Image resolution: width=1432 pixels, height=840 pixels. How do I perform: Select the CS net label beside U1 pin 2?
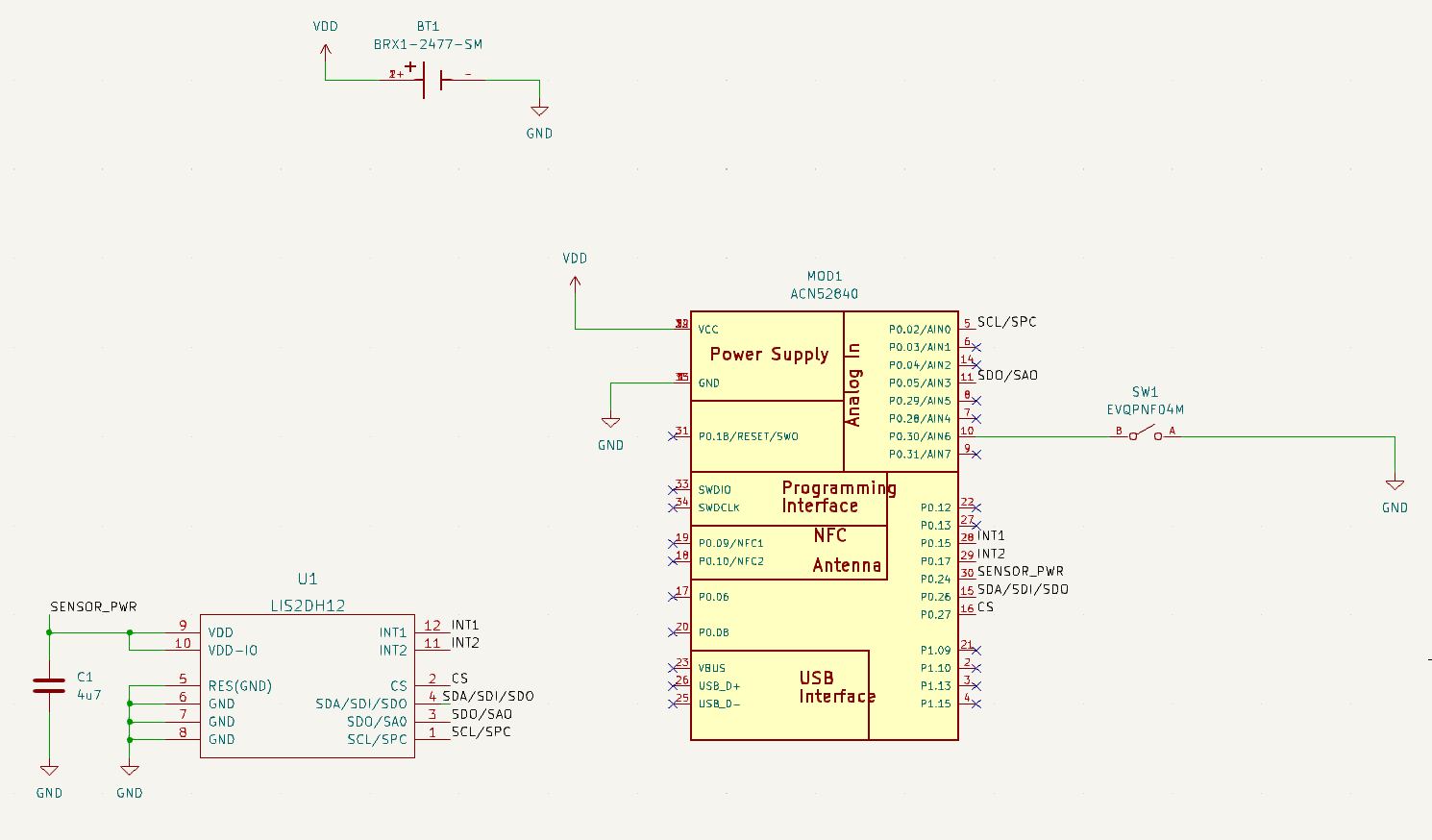point(459,679)
